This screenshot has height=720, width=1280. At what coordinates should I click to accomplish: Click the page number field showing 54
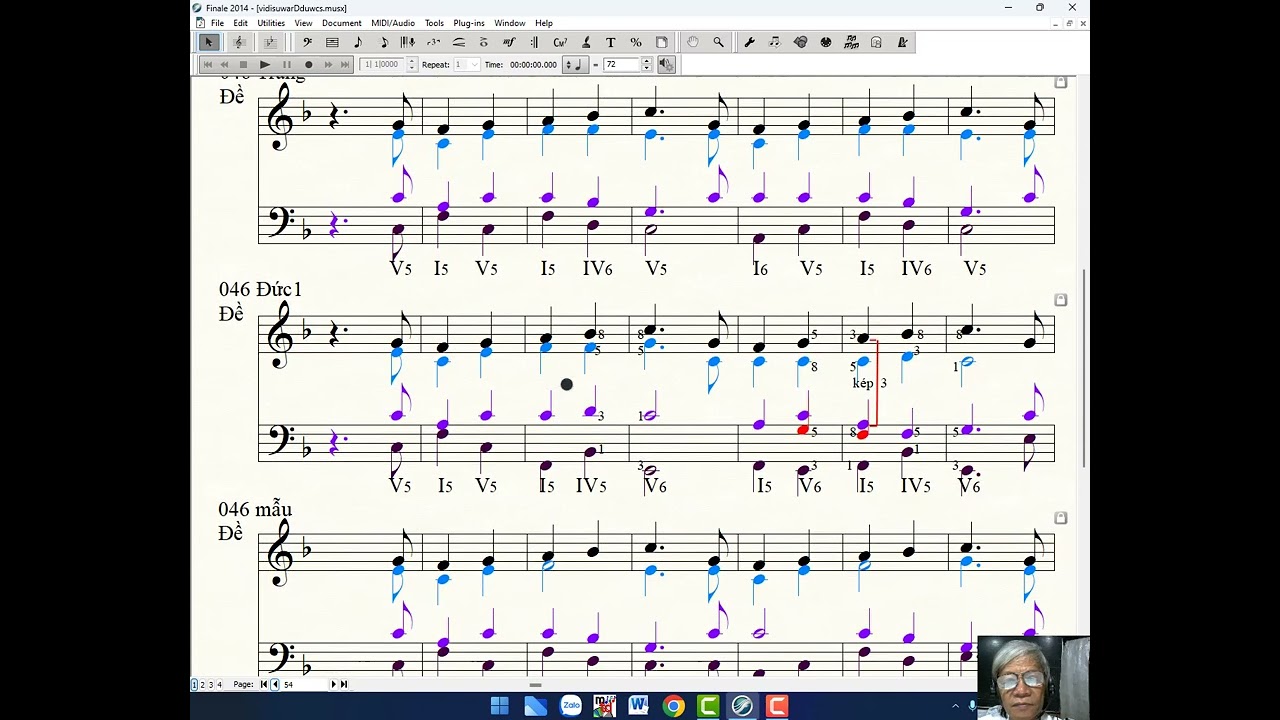coord(303,684)
